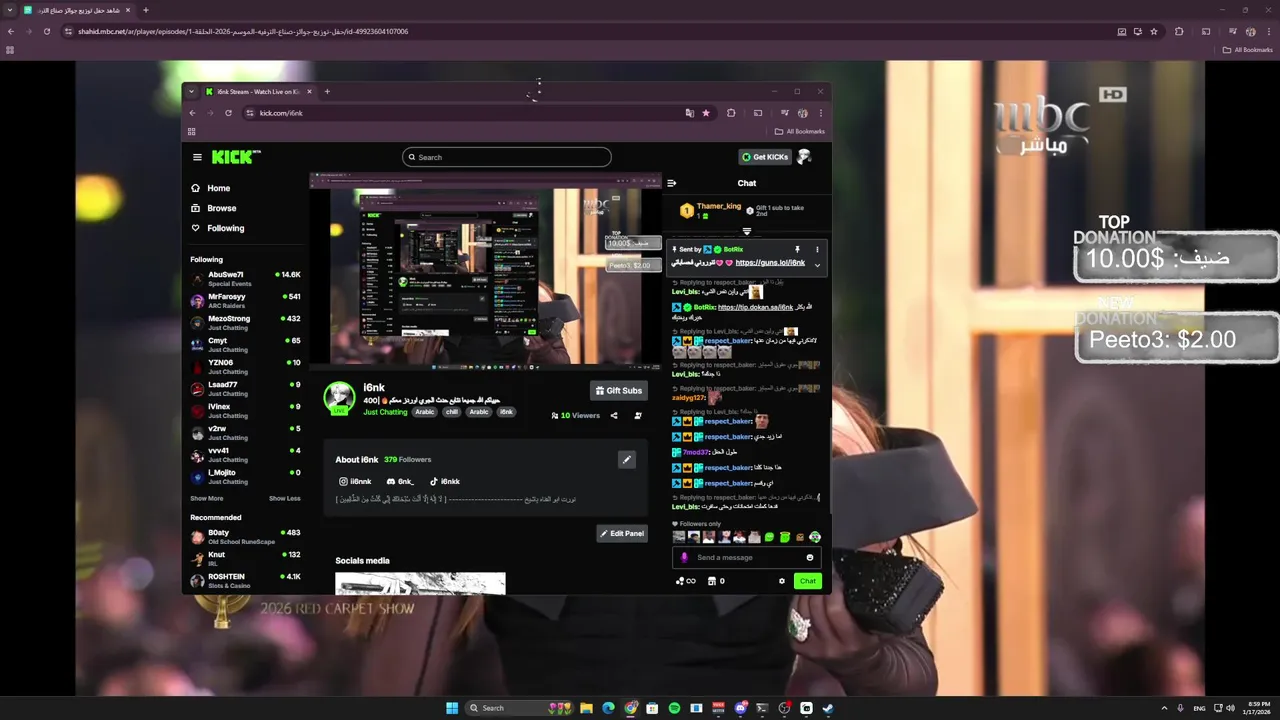Open chat settings gear icon
This screenshot has height=720, width=1280.
[x=782, y=581]
